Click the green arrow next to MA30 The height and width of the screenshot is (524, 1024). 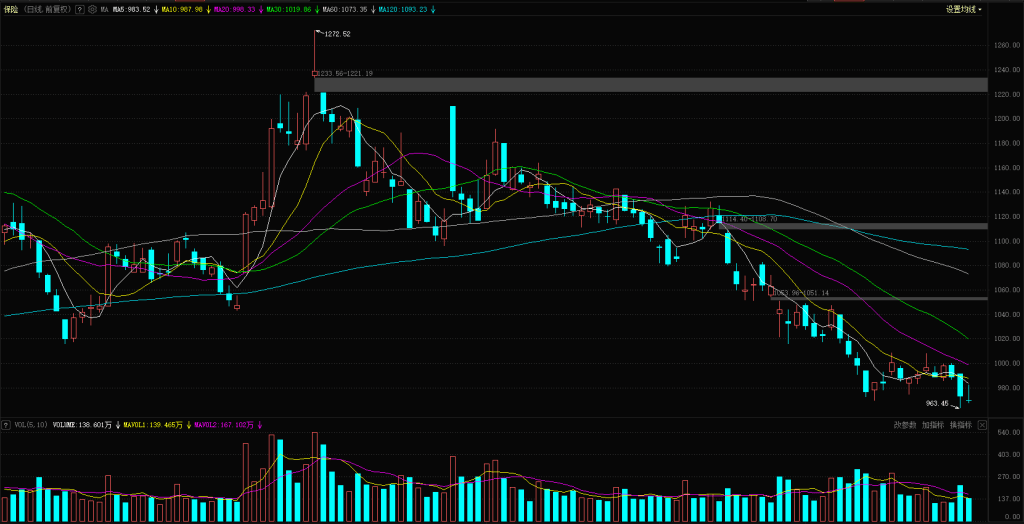(x=317, y=9)
